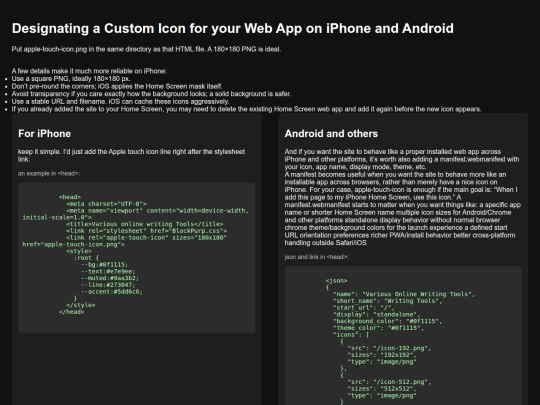This screenshot has width=540, height=405.
Task: Click 'A few details make it much more reliable' line
Action: 89,71
